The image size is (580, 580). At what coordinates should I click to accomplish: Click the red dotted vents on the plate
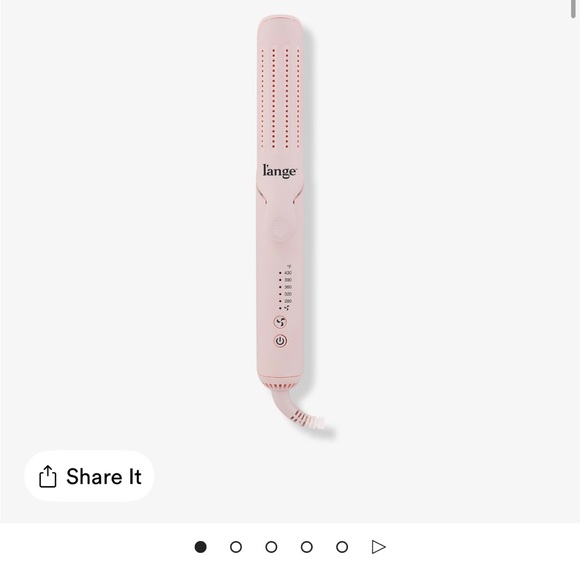[280, 99]
